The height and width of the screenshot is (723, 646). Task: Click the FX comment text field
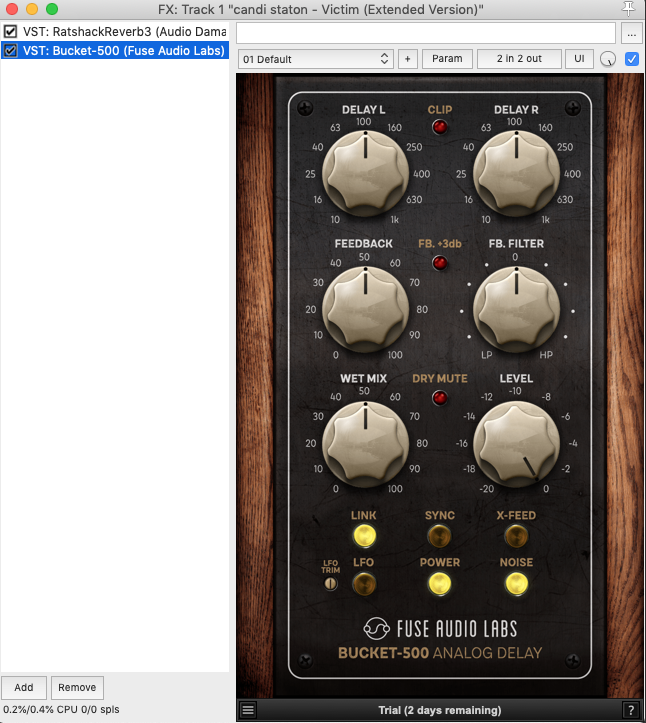(x=426, y=34)
